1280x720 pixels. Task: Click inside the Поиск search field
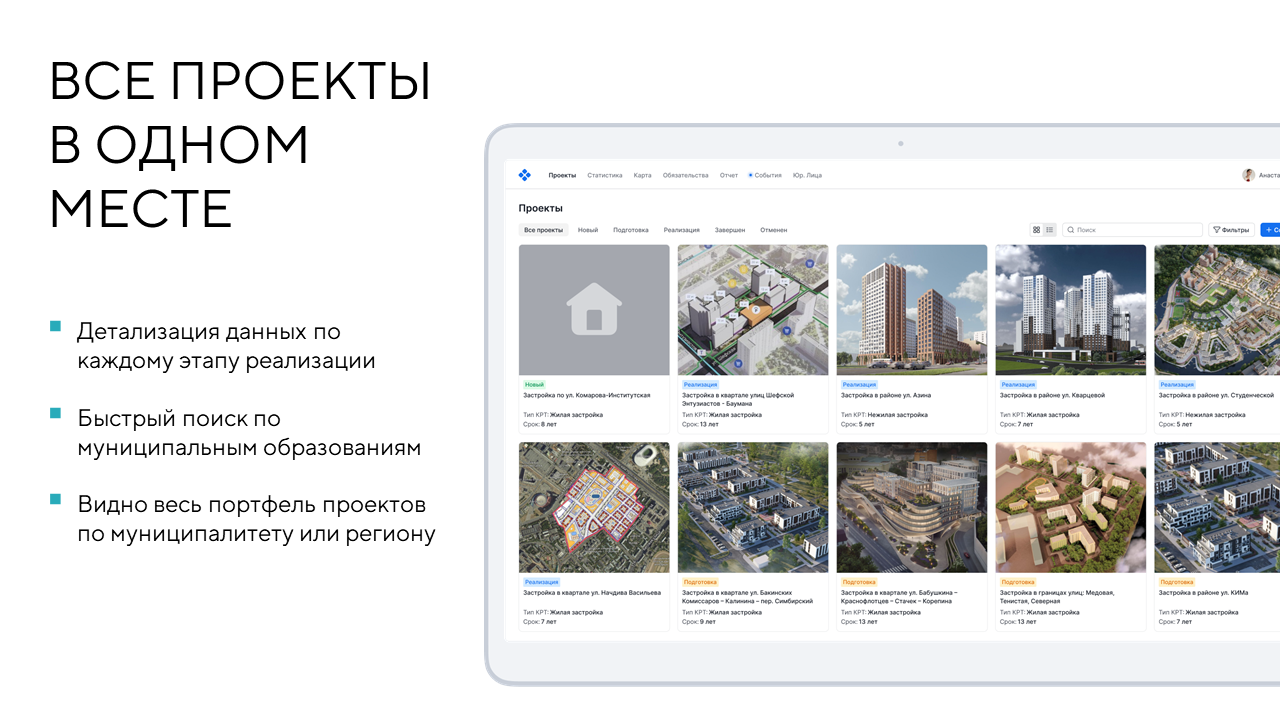1132,230
